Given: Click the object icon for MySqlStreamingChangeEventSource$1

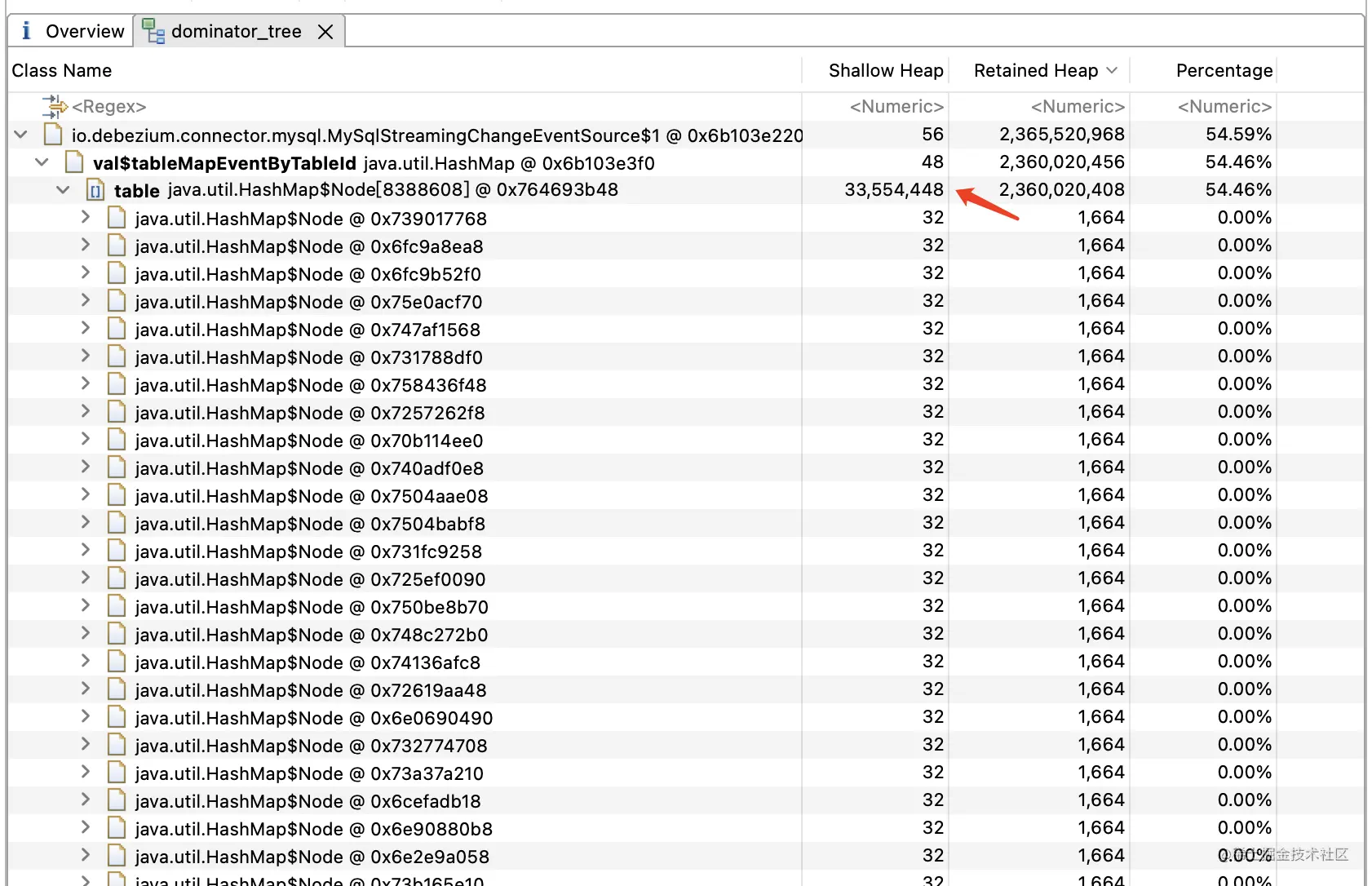Looking at the screenshot, I should coord(52,135).
